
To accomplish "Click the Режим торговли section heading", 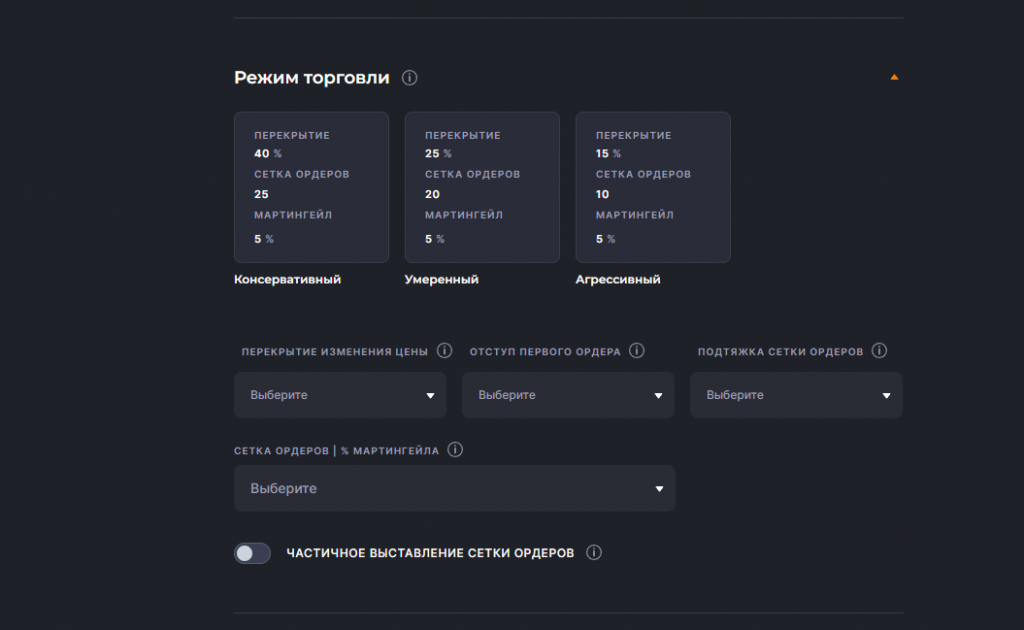I will (310, 77).
